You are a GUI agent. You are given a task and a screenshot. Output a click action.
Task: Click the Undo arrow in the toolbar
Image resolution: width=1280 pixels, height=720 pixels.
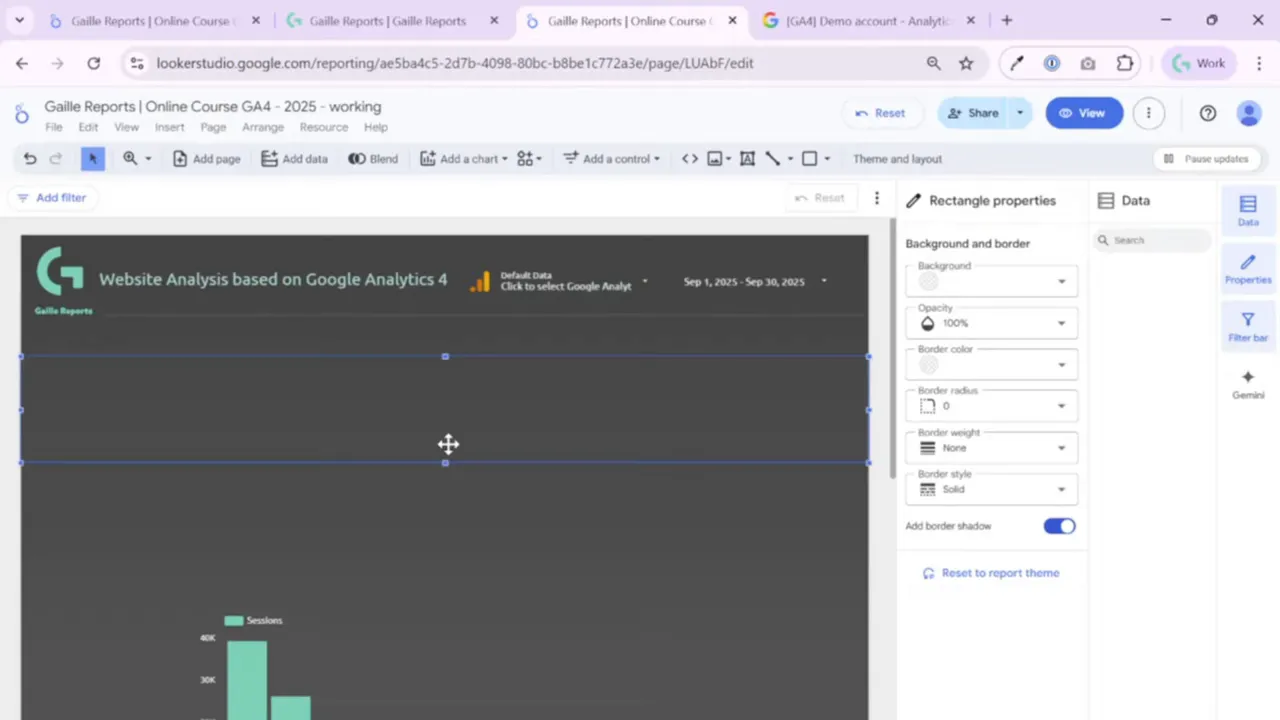30,159
